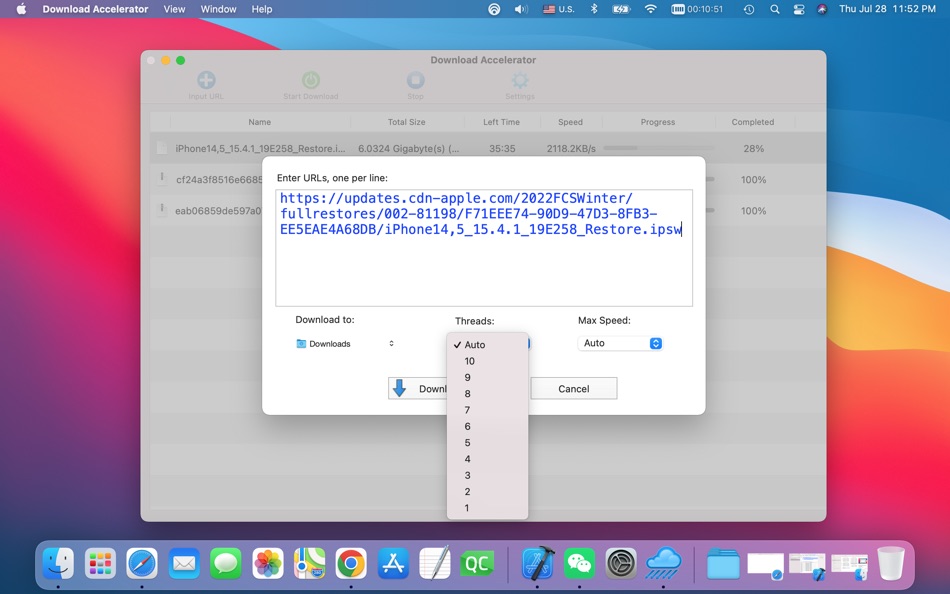Screen dimensions: 950x594
Task: Select the iPhone14,5_15.4.1 Restore download row
Action: 488,148
